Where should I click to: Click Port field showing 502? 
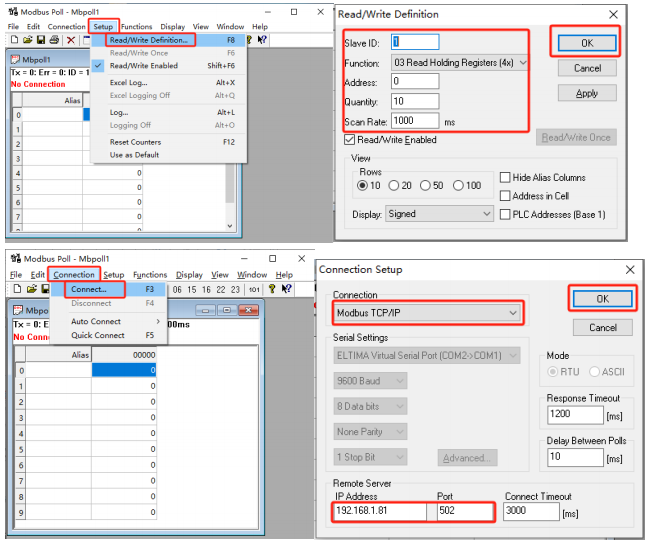coord(465,511)
